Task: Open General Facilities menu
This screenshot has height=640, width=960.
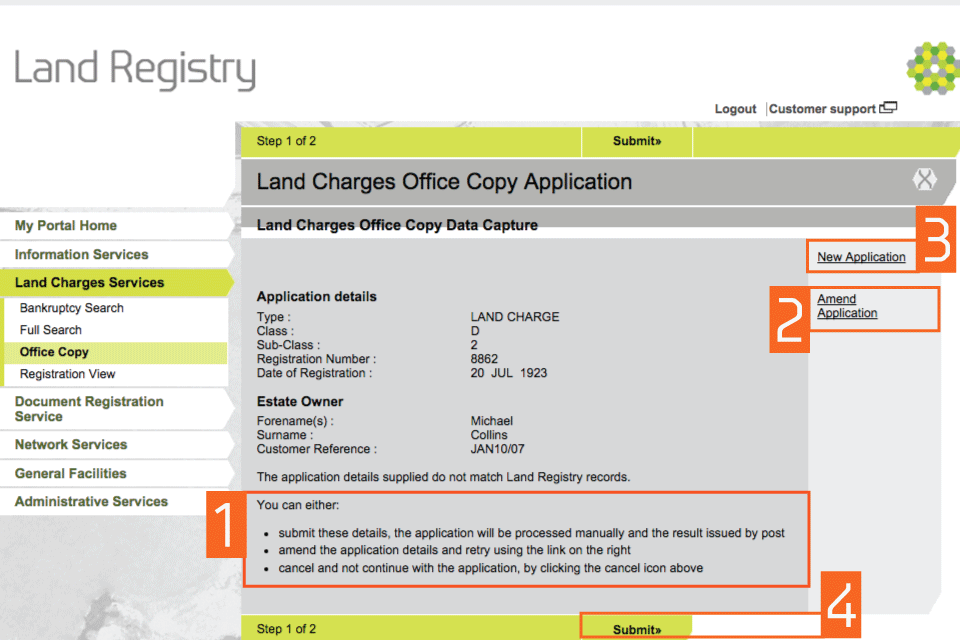Action: pyautogui.click(x=70, y=473)
